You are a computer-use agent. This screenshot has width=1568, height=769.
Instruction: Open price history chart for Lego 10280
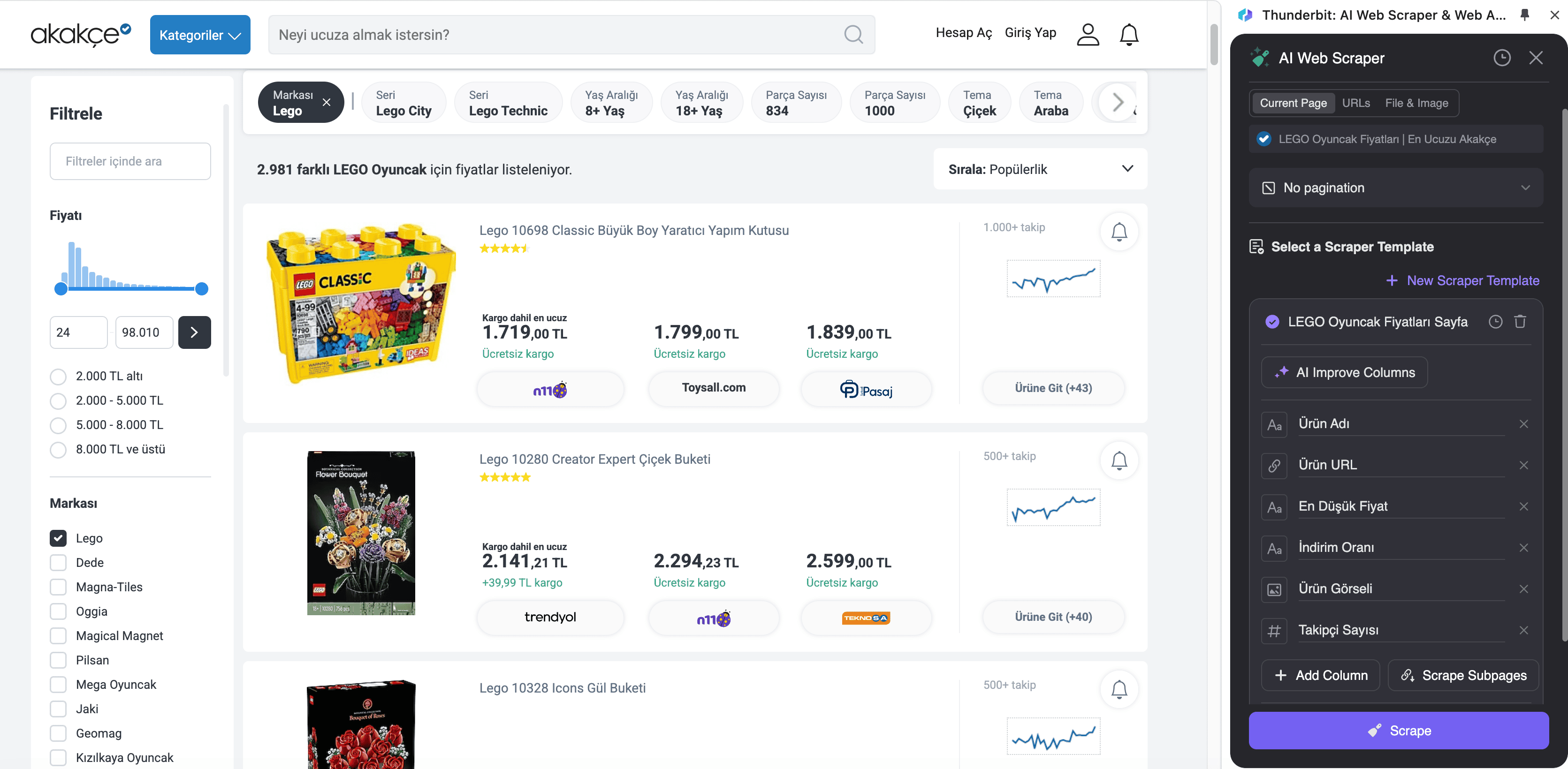click(x=1053, y=507)
